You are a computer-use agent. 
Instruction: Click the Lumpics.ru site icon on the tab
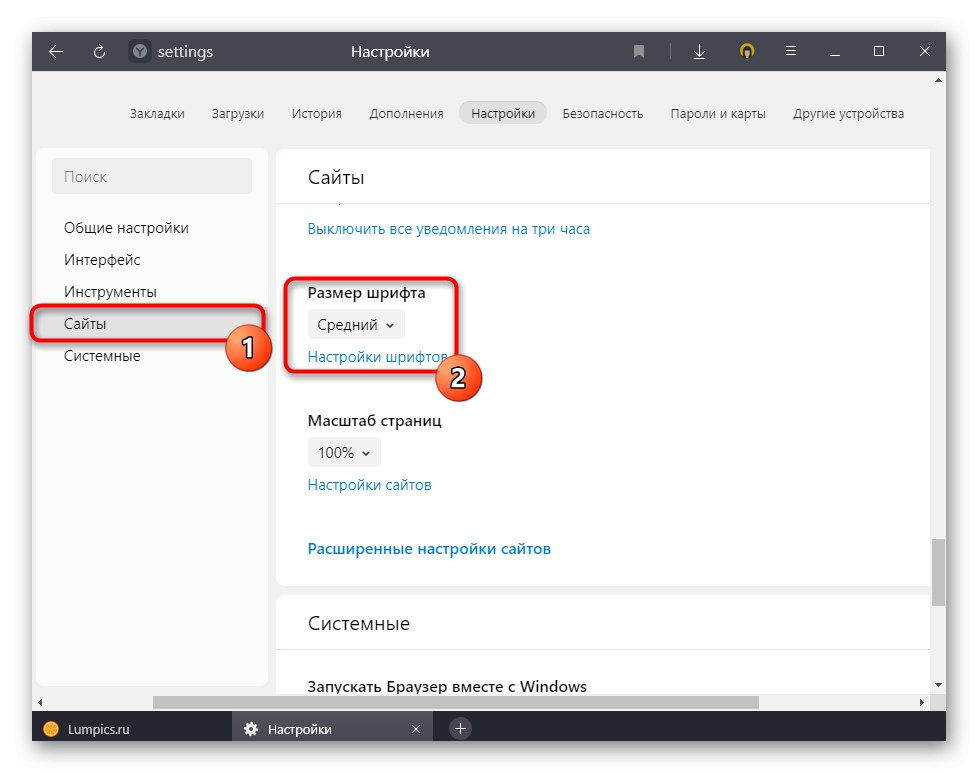[50, 728]
